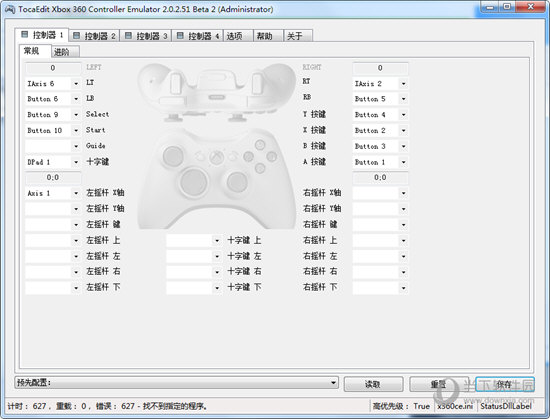Open the A 按键 dropdown (Button 1)
The height and width of the screenshot is (419, 550).
pyautogui.click(x=380, y=162)
